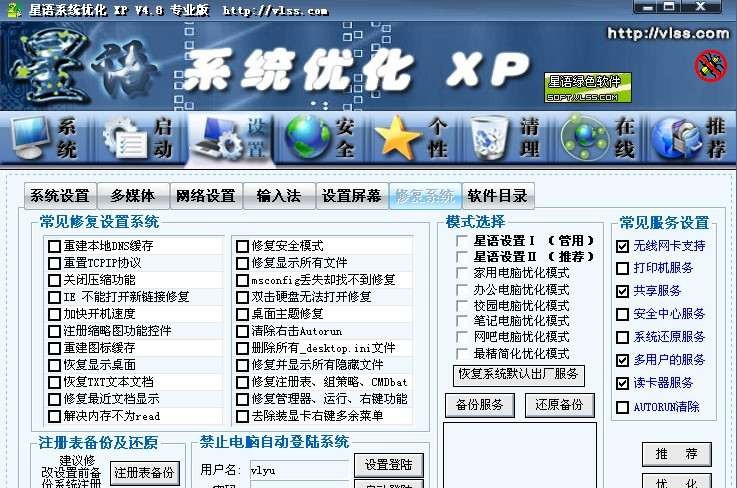This screenshot has height=488, width=737.
Task: Choose 最精简化优化模式
Action: 462,354
